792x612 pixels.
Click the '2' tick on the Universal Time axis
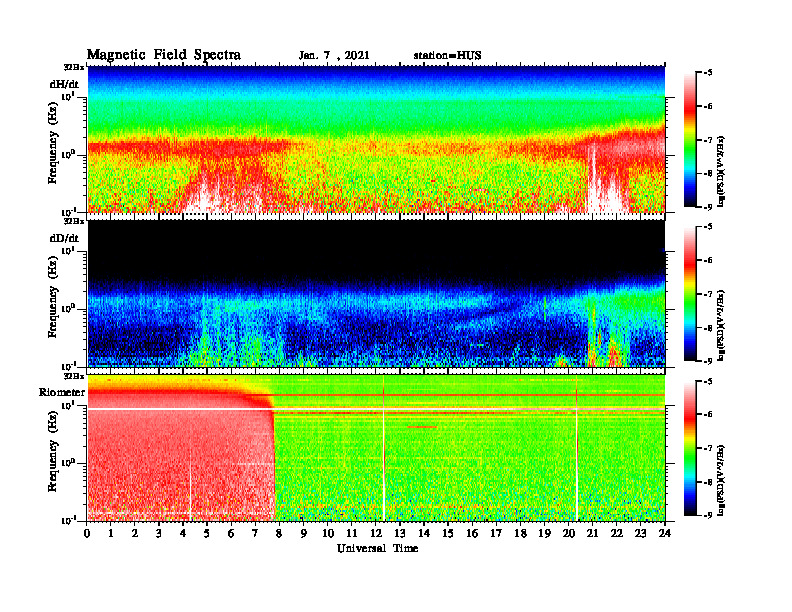point(135,533)
